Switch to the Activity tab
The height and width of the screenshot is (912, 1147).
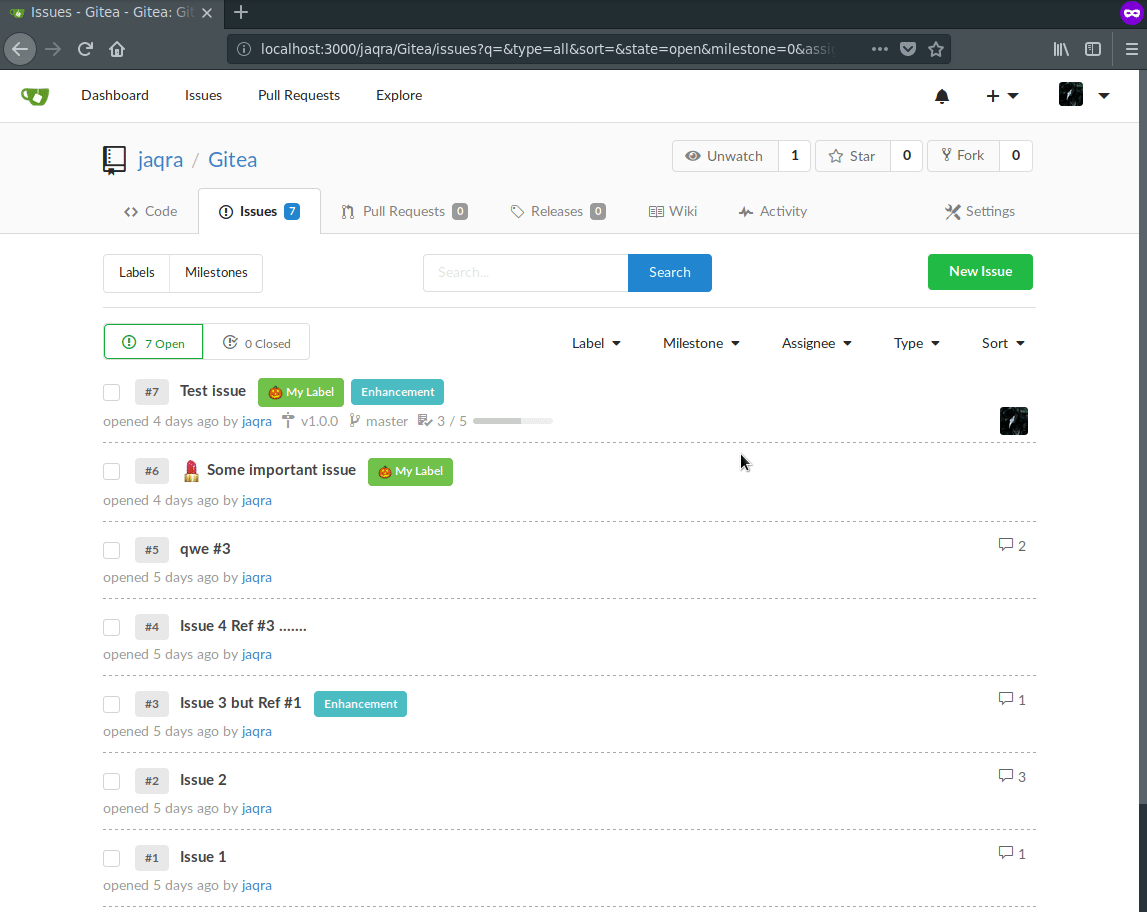click(772, 211)
